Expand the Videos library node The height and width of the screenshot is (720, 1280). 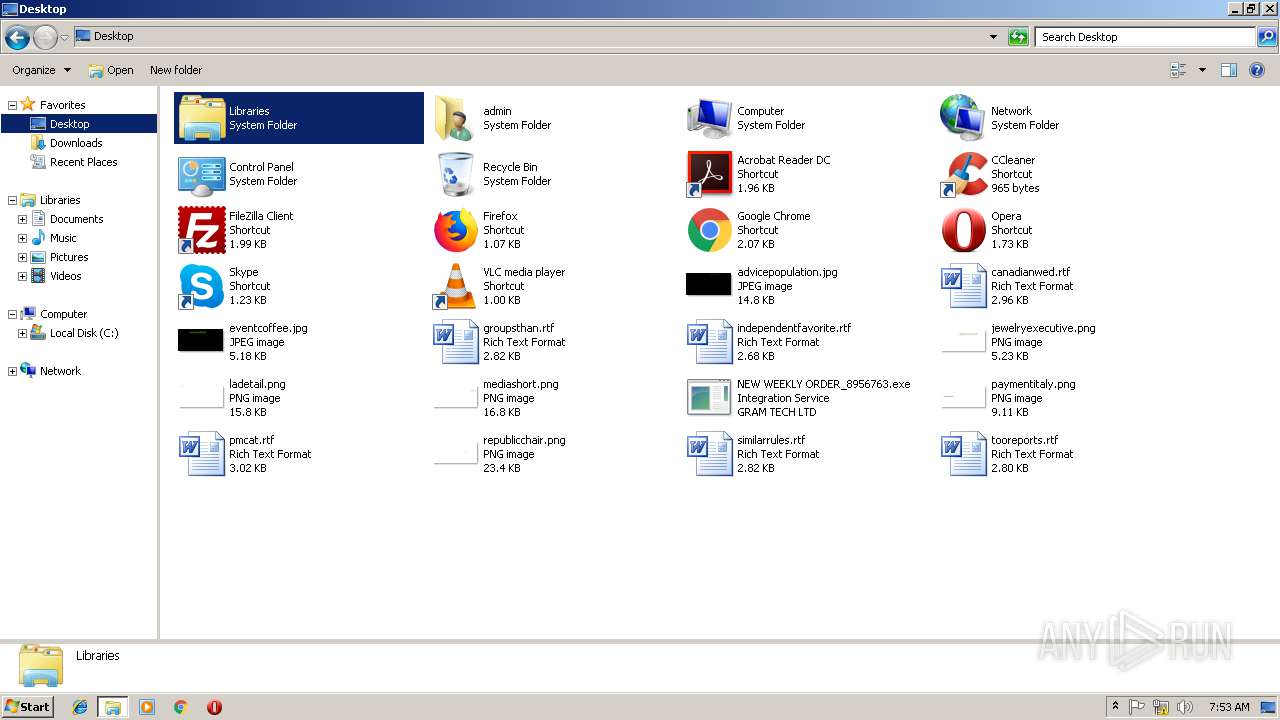[x=22, y=276]
